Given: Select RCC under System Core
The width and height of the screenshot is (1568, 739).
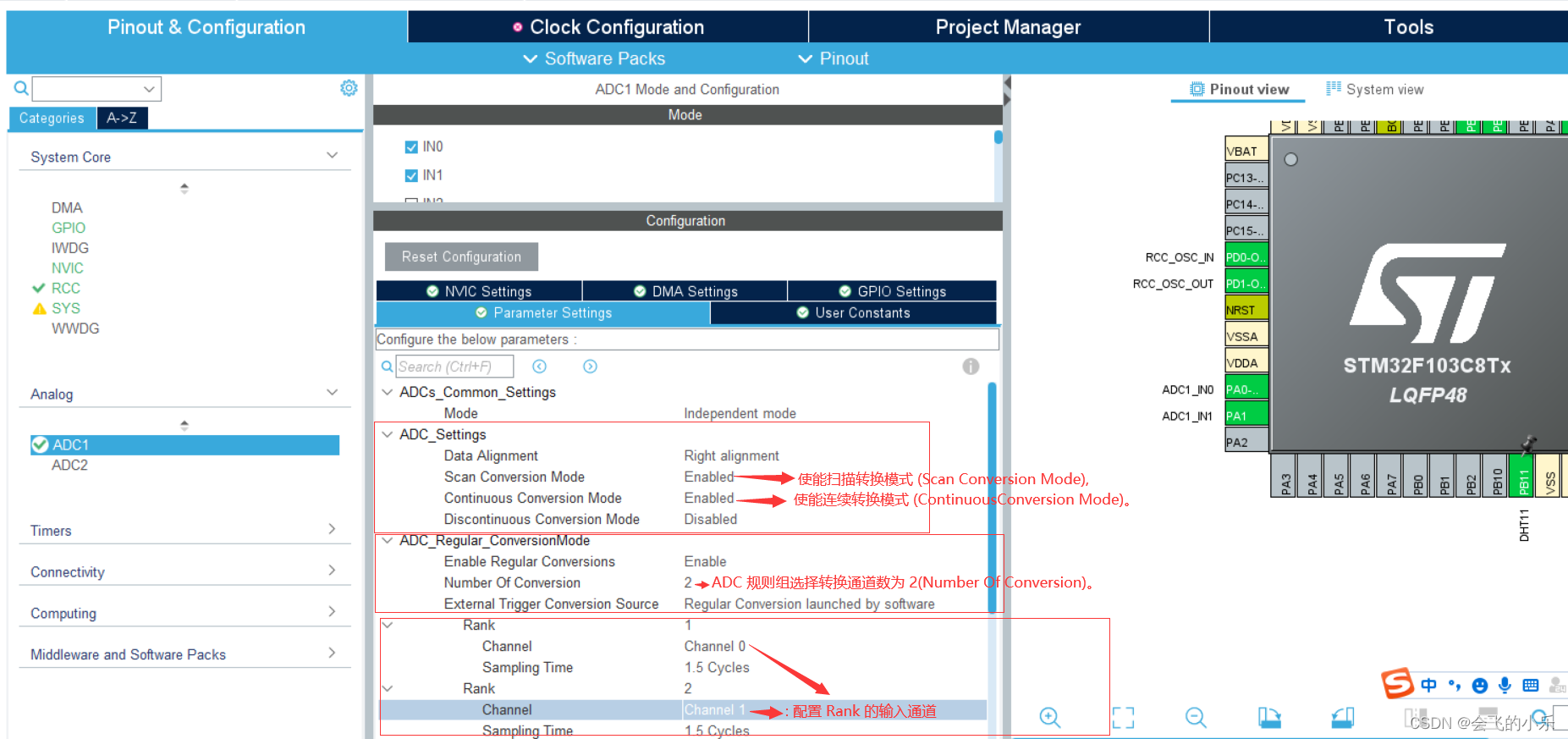Looking at the screenshot, I should click(x=66, y=288).
